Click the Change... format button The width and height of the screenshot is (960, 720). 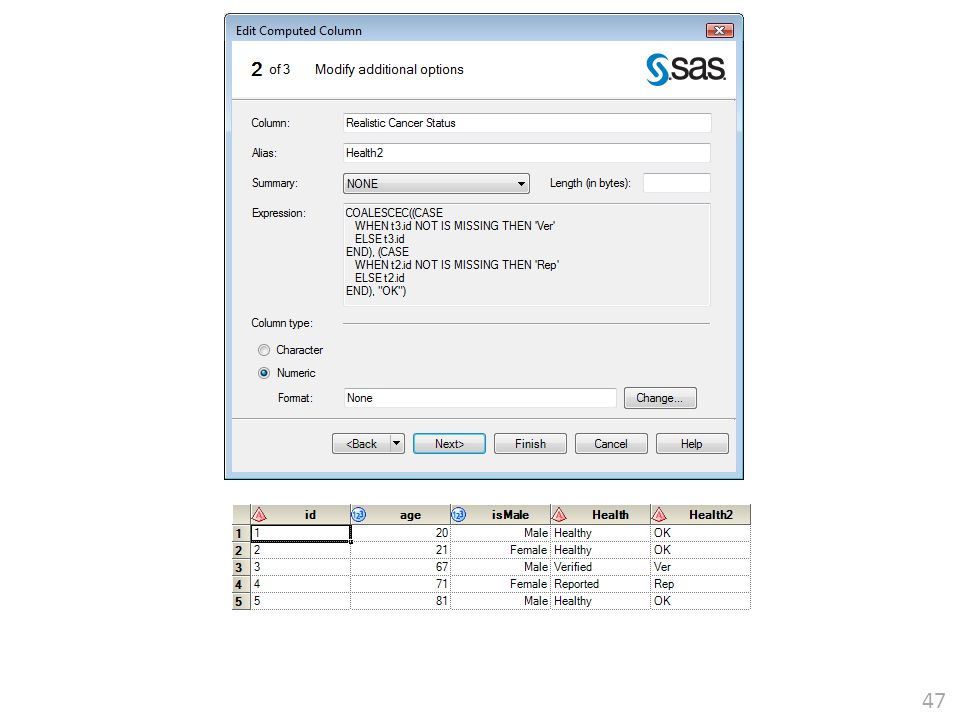(x=660, y=398)
